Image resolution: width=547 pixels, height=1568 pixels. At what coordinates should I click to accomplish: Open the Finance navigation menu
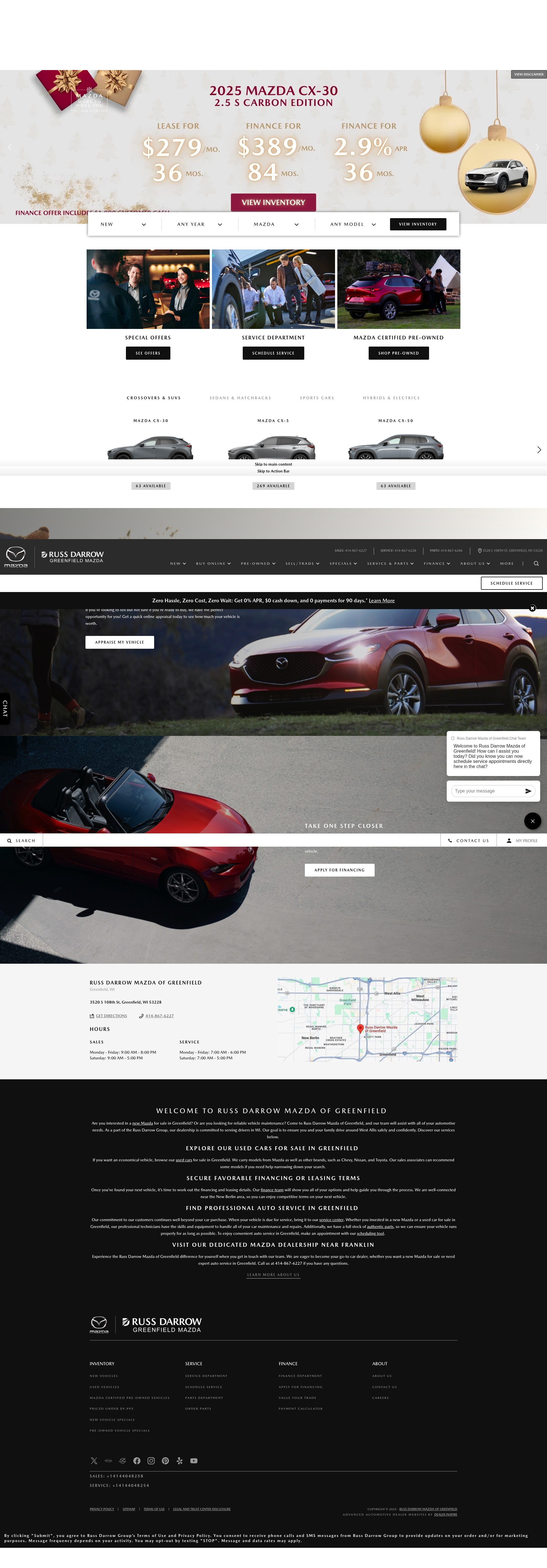tap(437, 564)
